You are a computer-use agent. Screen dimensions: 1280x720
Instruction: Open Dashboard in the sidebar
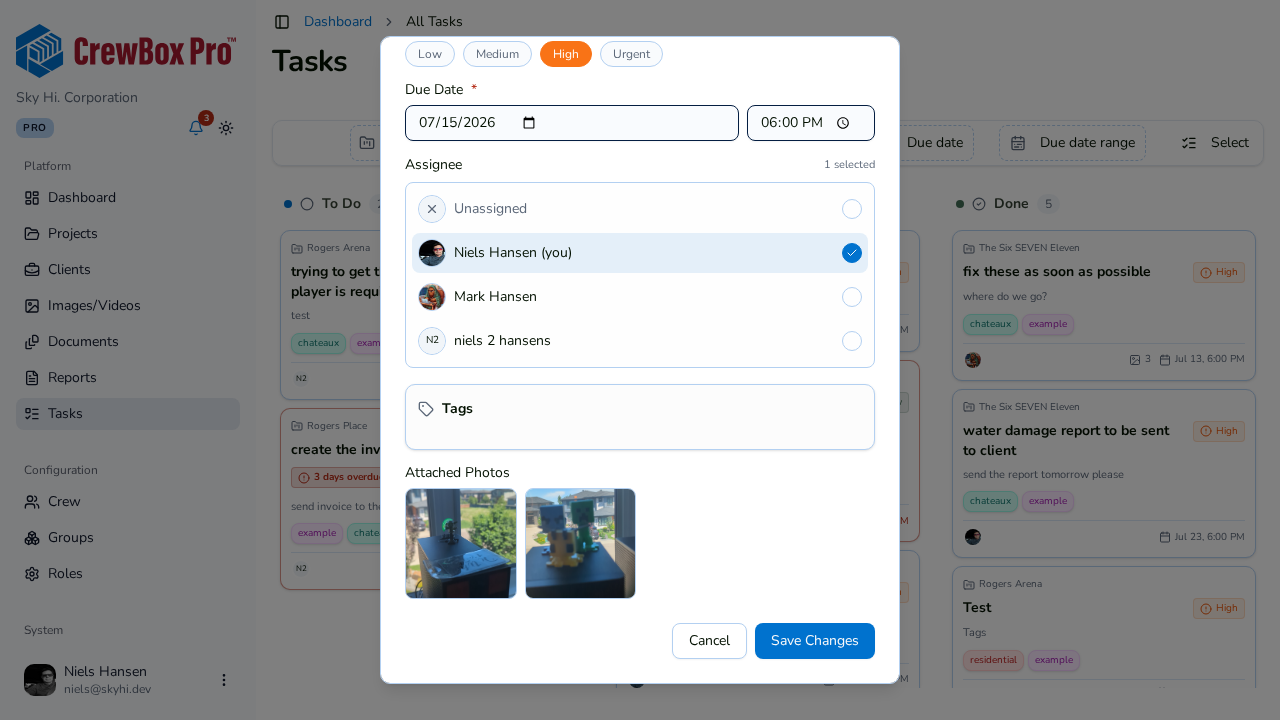click(x=128, y=198)
